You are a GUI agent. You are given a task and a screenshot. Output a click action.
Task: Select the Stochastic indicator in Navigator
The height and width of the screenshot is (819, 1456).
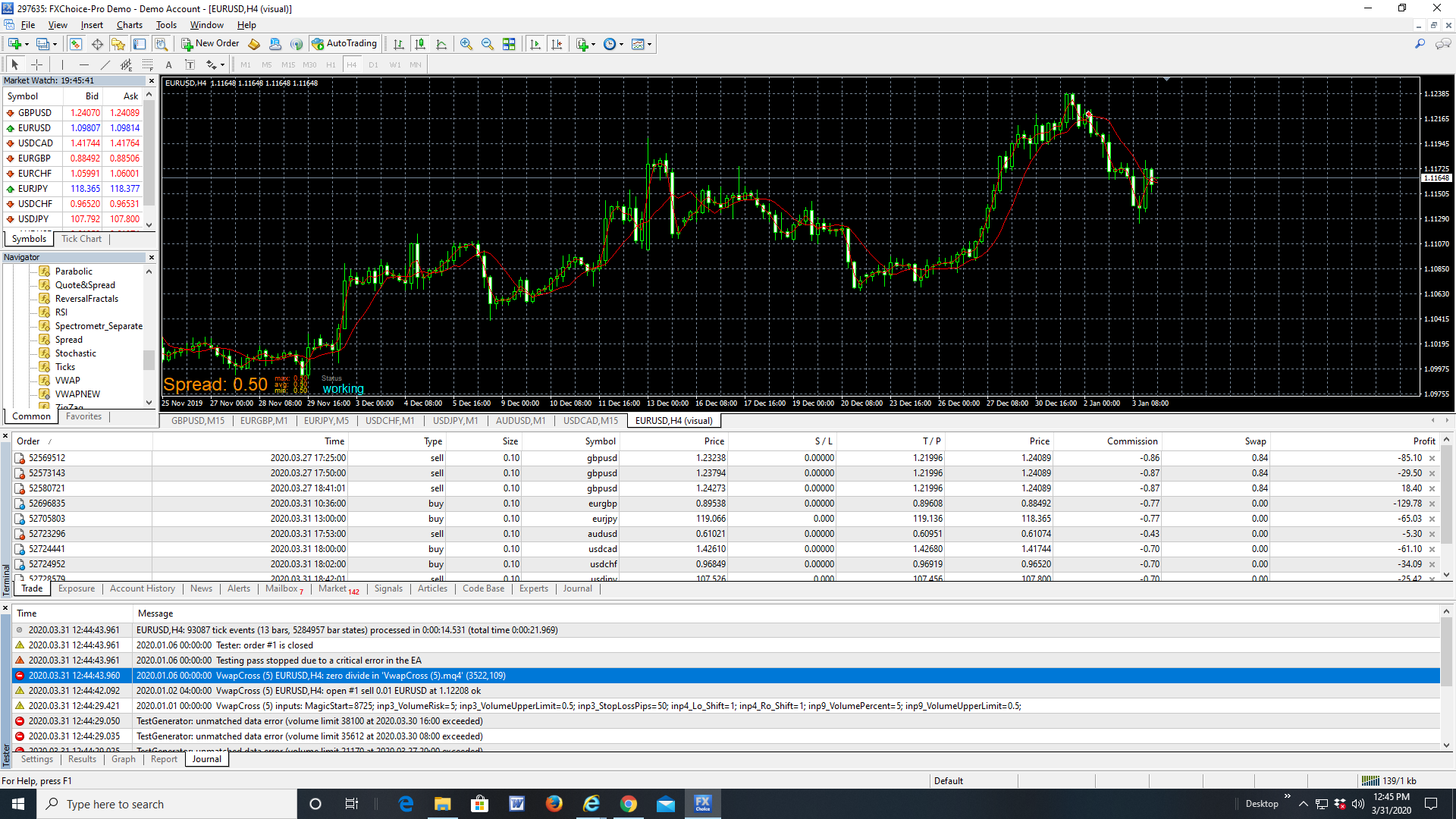(x=75, y=353)
